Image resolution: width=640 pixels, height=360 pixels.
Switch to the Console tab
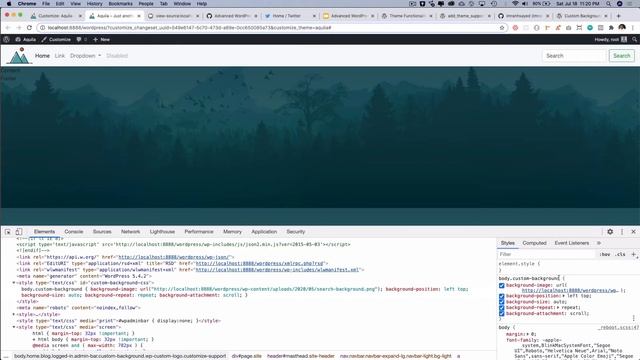point(73,231)
